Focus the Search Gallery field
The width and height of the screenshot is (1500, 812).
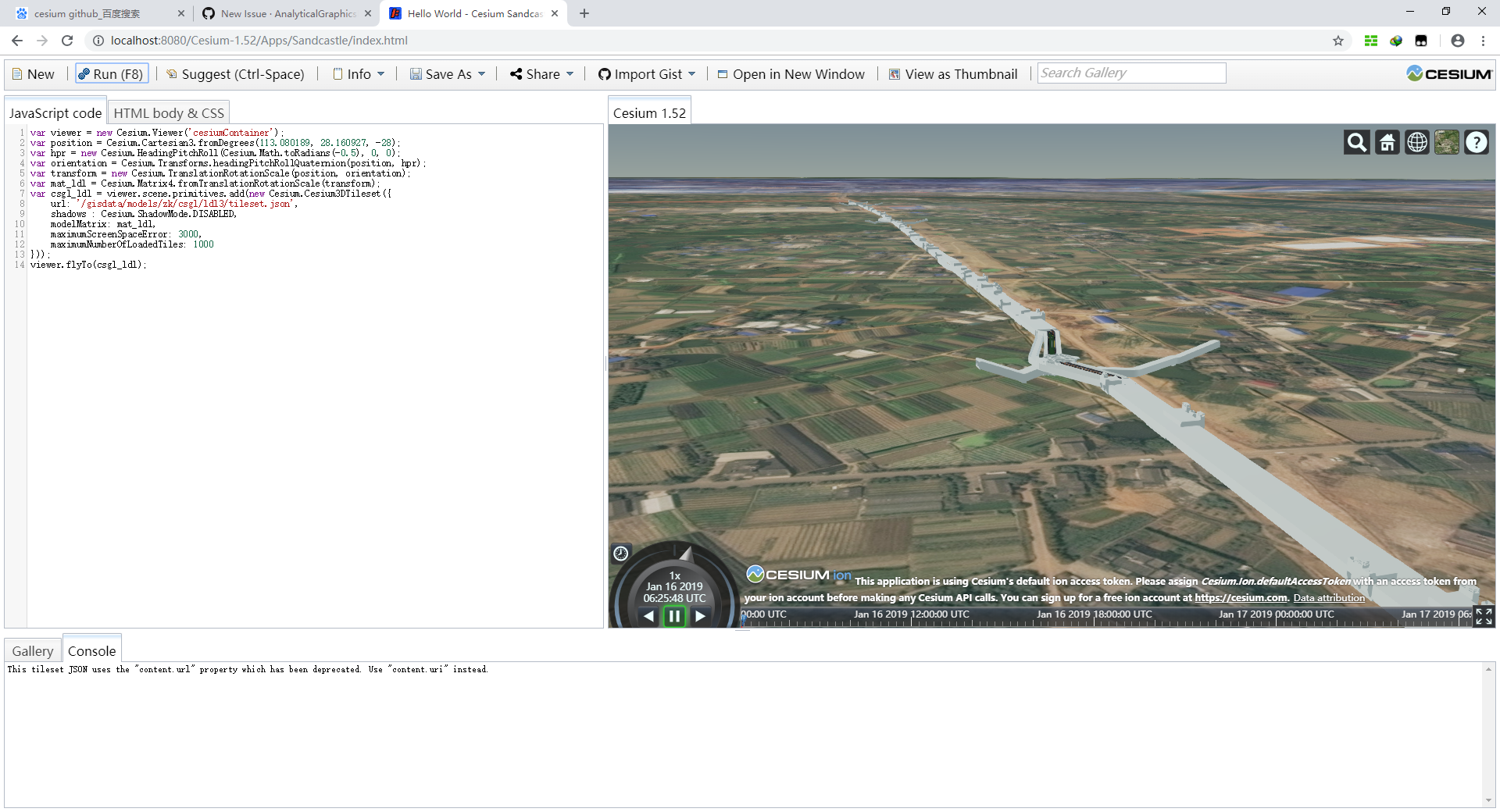pyautogui.click(x=1132, y=73)
